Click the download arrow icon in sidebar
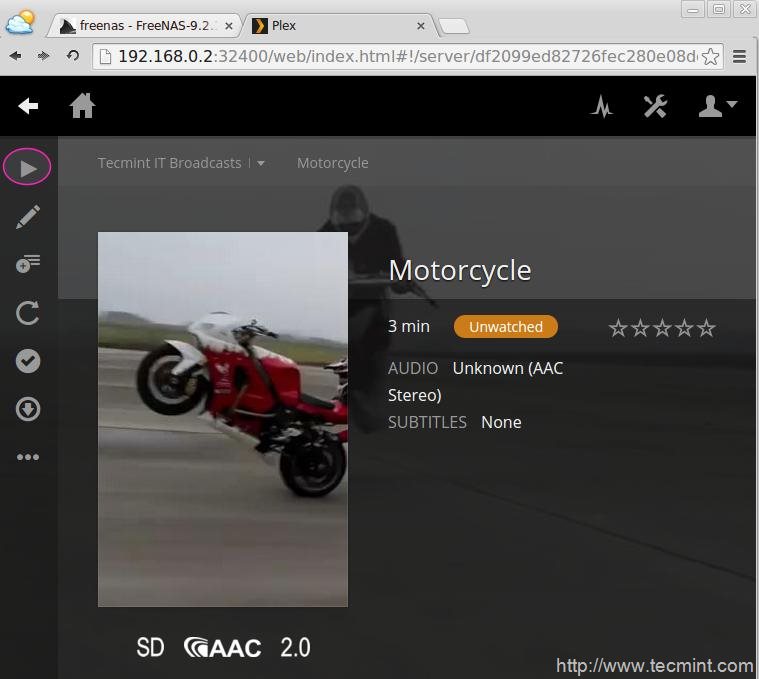The width and height of the screenshot is (759, 679). coord(28,409)
